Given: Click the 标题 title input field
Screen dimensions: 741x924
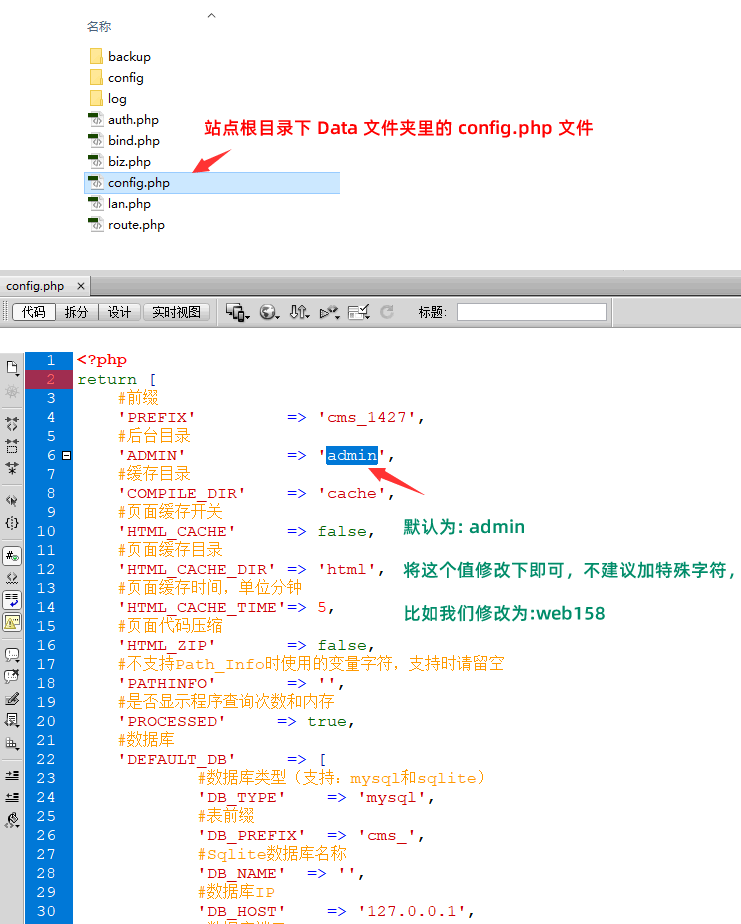Looking at the screenshot, I should click(531, 312).
